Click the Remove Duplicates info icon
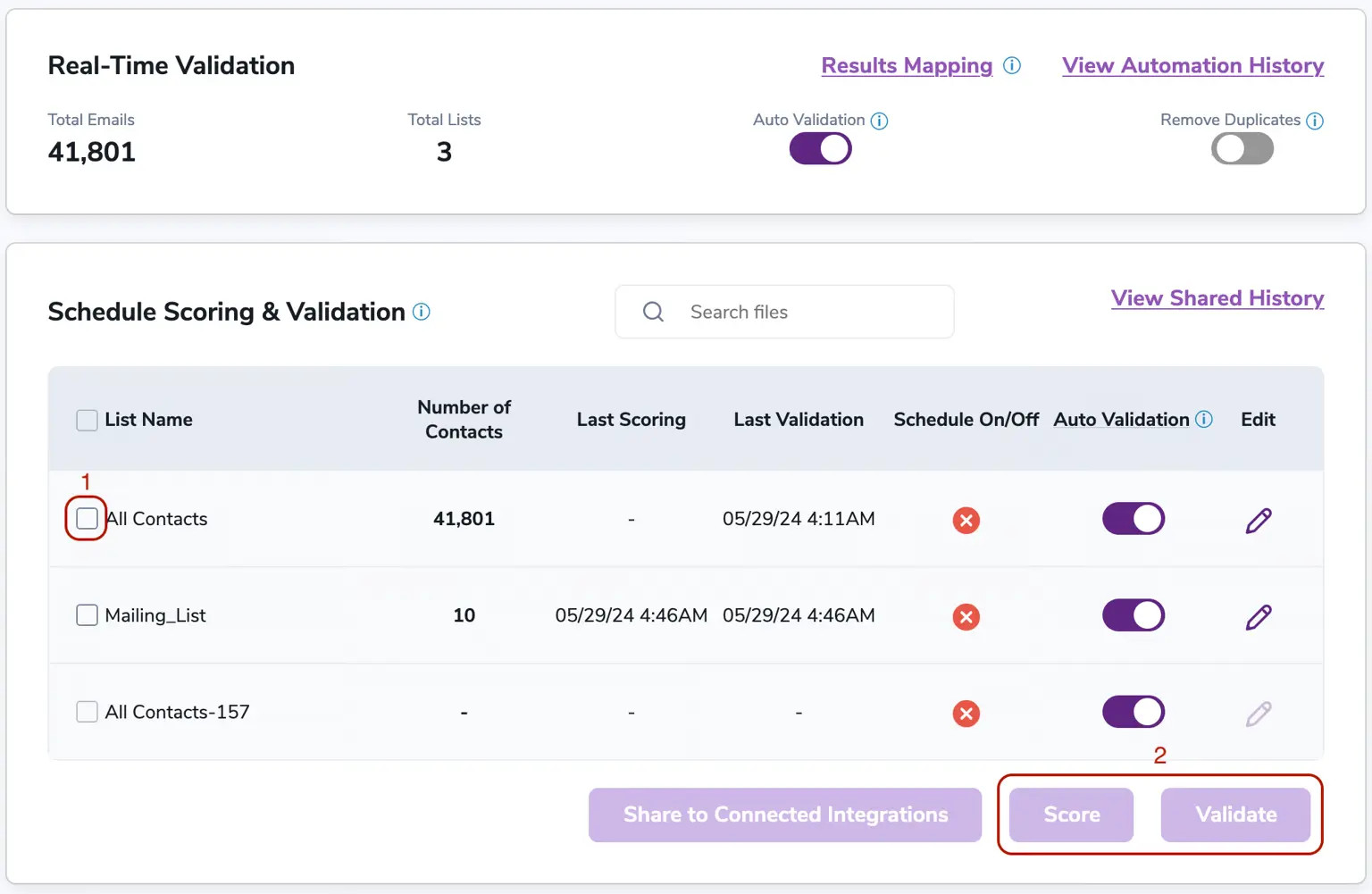Screen dimensions: 1372x894 coord(1315,121)
